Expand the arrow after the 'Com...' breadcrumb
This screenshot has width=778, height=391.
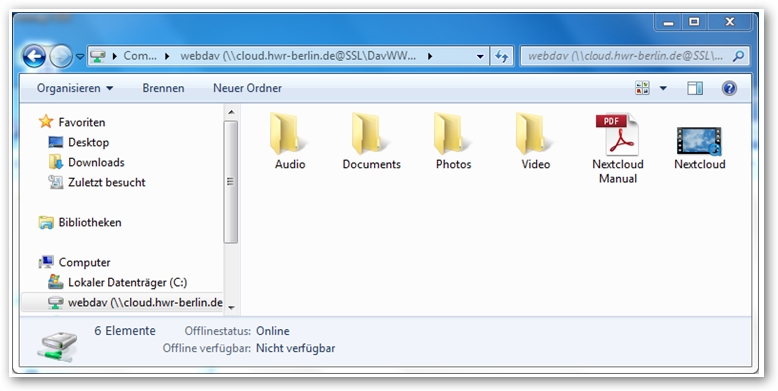point(167,57)
